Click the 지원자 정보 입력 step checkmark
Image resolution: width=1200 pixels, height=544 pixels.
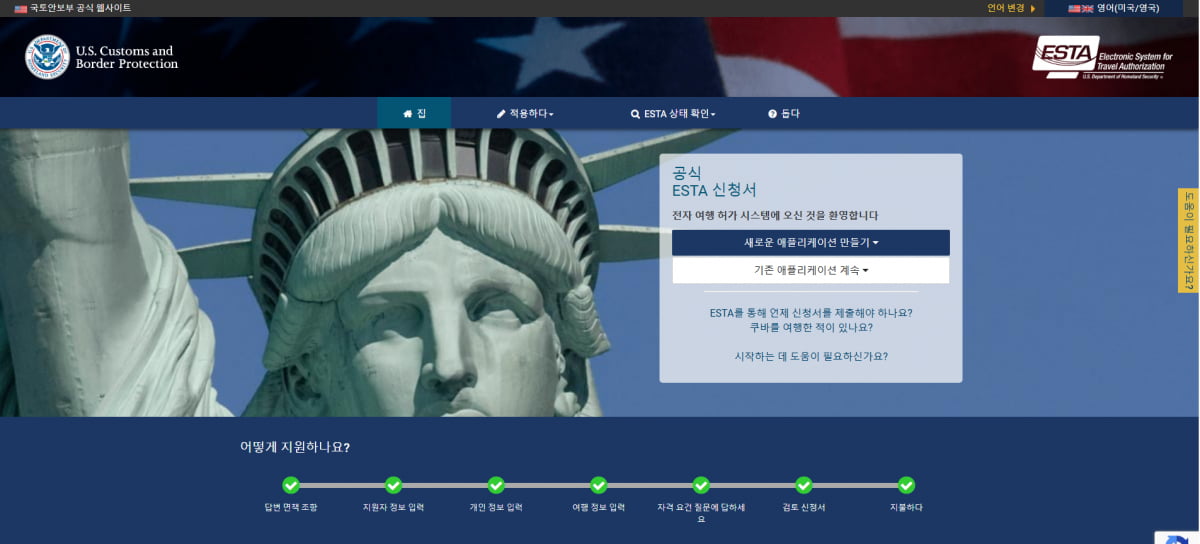point(393,485)
